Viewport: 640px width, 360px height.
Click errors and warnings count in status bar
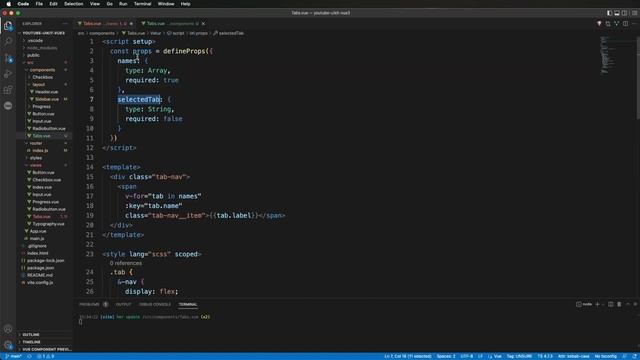[46, 356]
